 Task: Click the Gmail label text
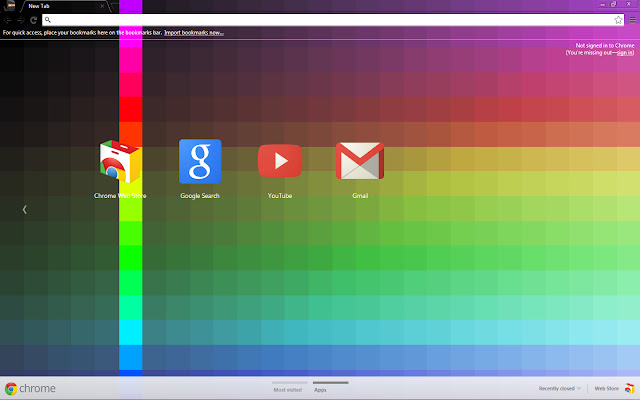(x=360, y=196)
